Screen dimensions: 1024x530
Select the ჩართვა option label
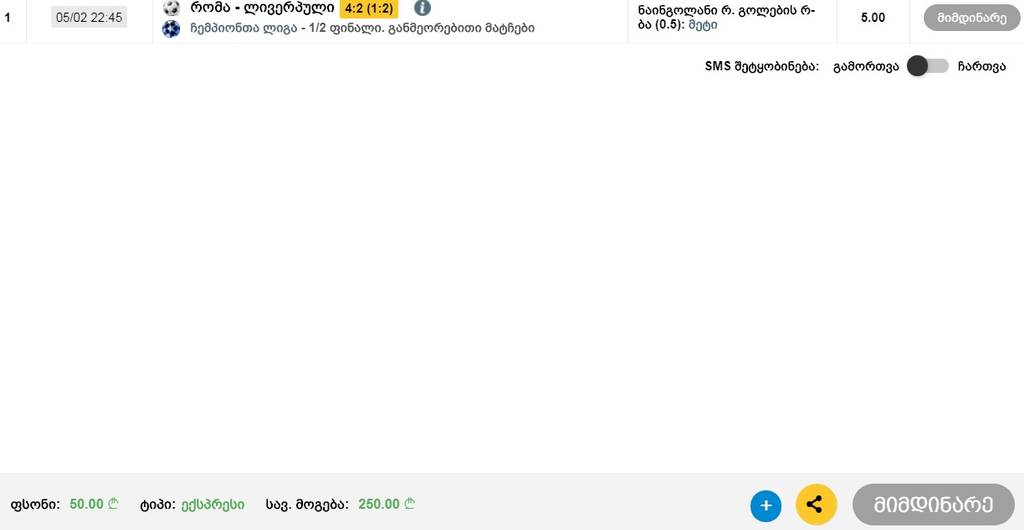click(982, 66)
